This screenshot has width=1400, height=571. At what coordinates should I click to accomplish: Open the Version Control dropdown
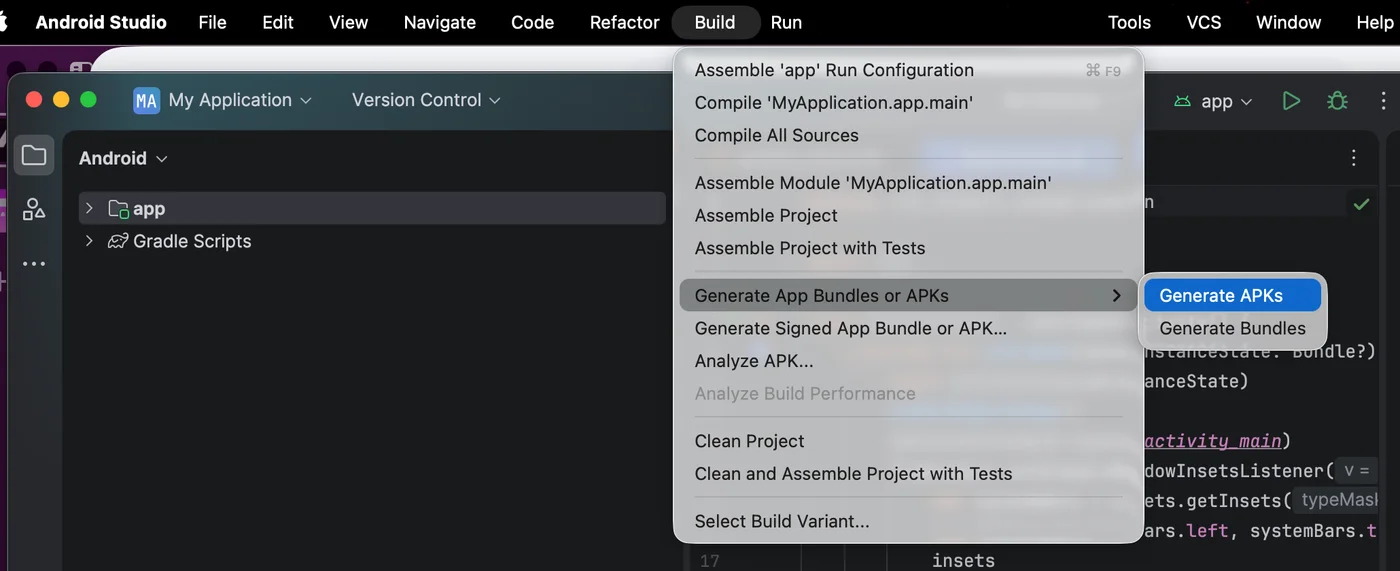click(x=426, y=100)
